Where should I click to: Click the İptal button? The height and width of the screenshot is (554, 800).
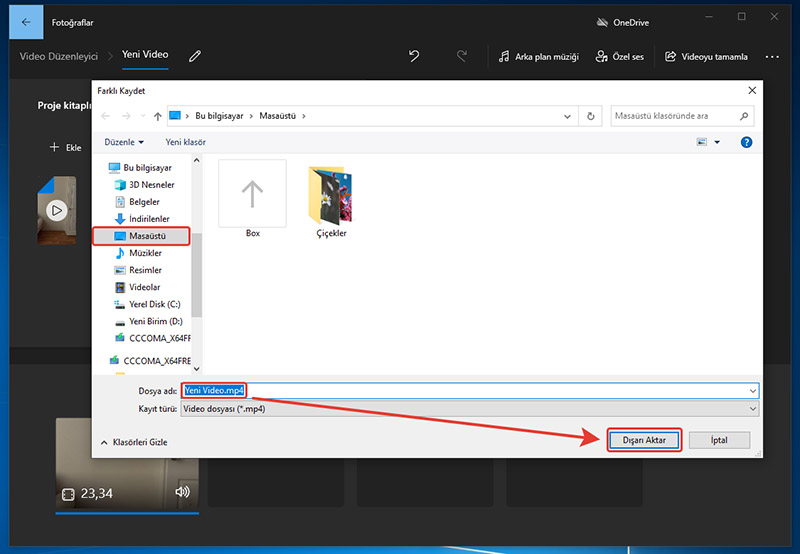pyautogui.click(x=718, y=440)
